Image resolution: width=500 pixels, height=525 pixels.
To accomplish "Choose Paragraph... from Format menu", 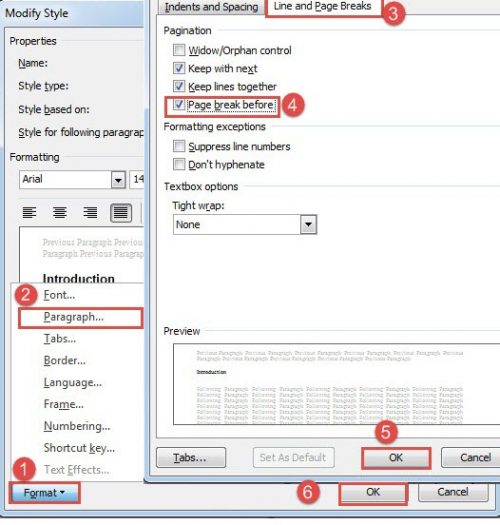I will coord(74,317).
